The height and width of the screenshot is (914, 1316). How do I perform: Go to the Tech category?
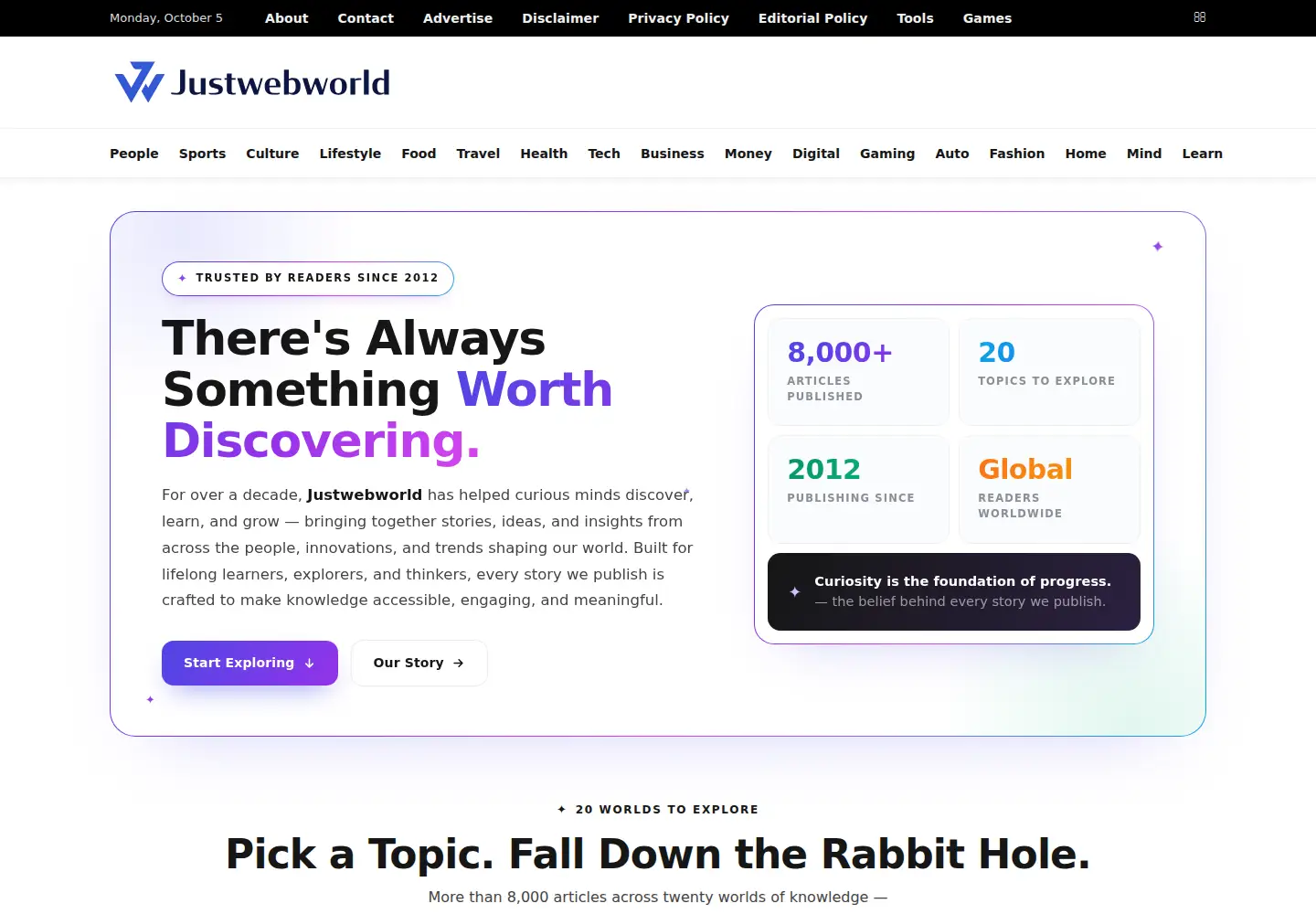coord(604,154)
